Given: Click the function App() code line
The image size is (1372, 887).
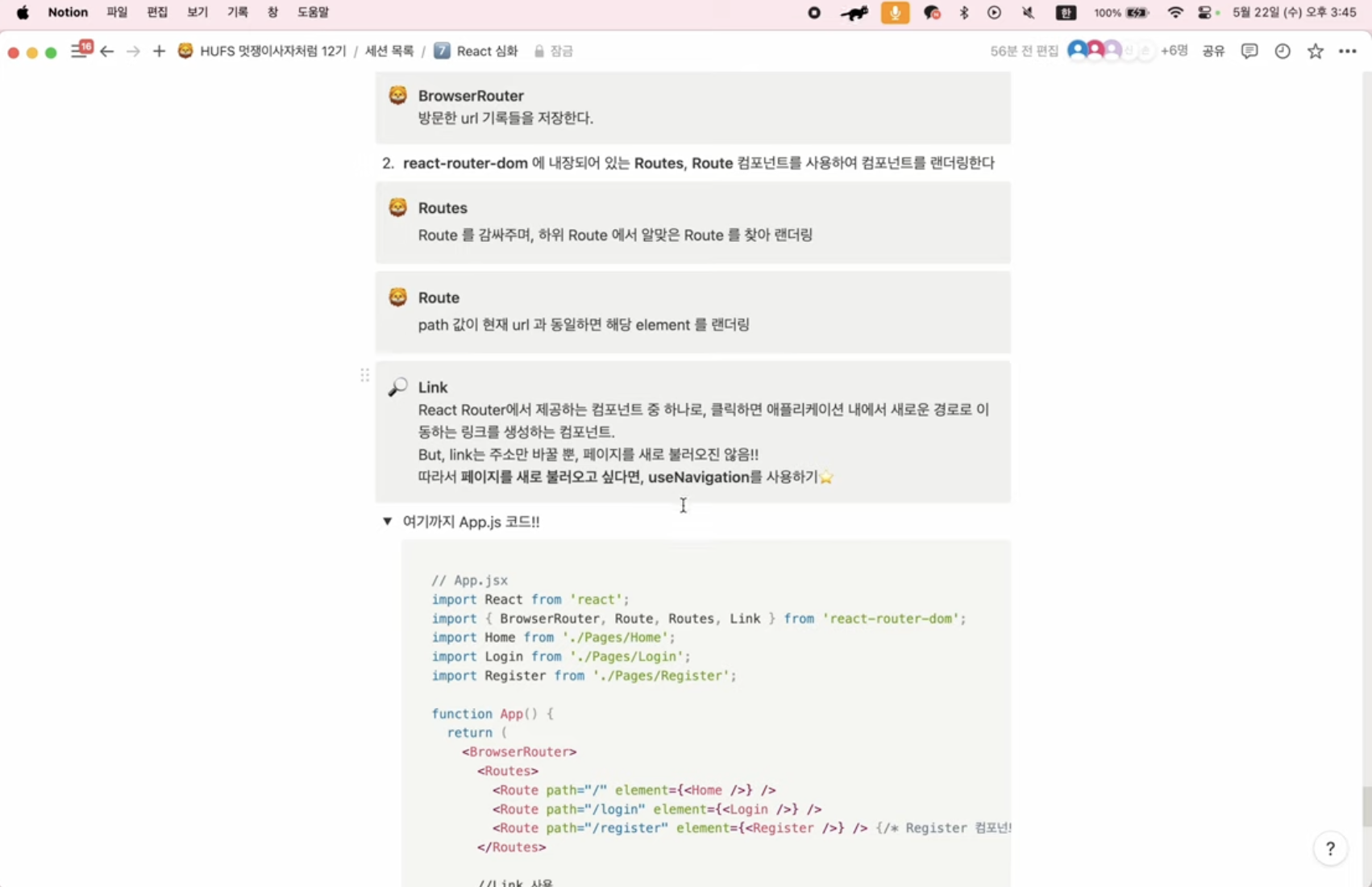Looking at the screenshot, I should pos(493,714).
